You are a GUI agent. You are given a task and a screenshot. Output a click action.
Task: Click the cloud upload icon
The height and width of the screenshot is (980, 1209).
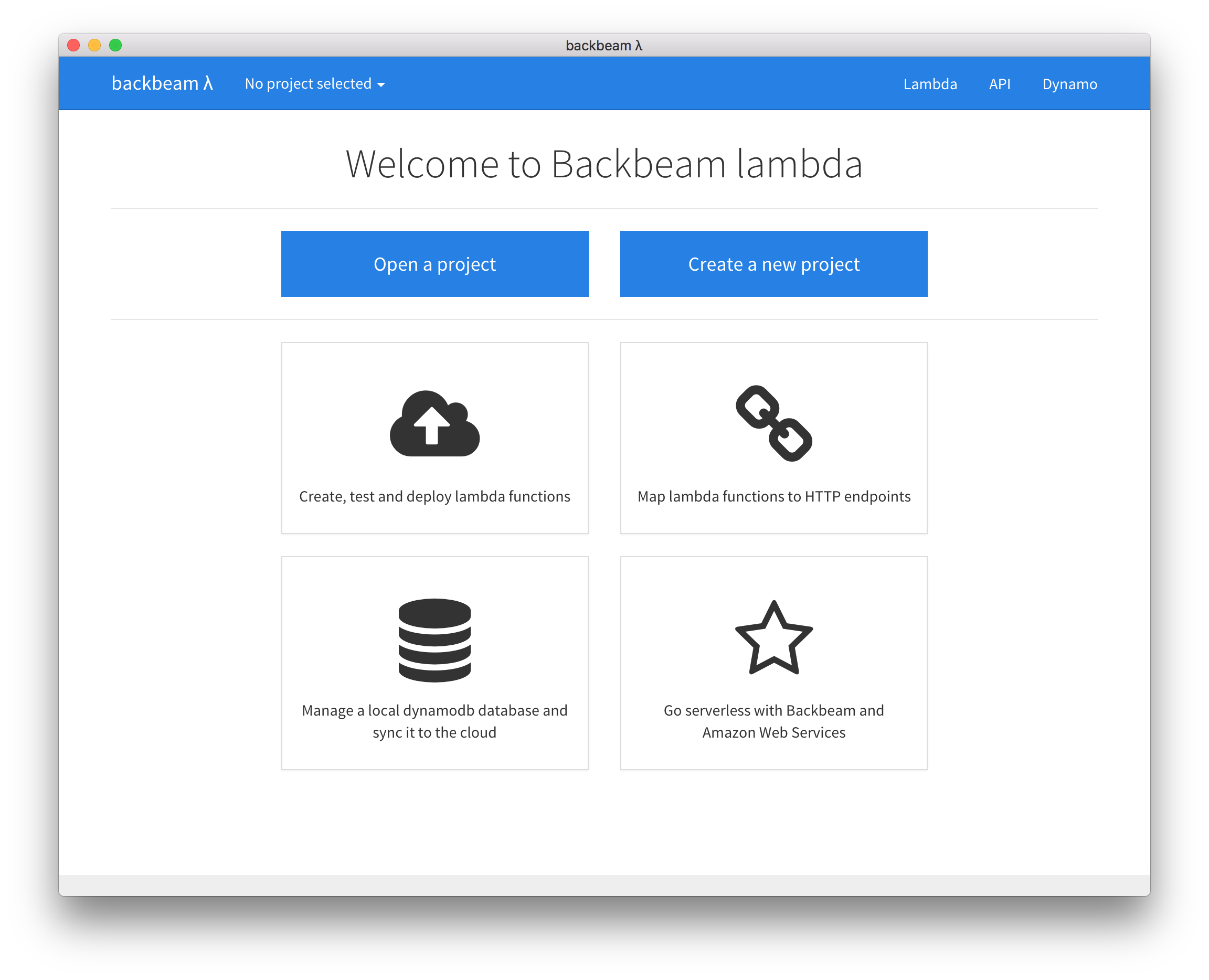pyautogui.click(x=434, y=423)
